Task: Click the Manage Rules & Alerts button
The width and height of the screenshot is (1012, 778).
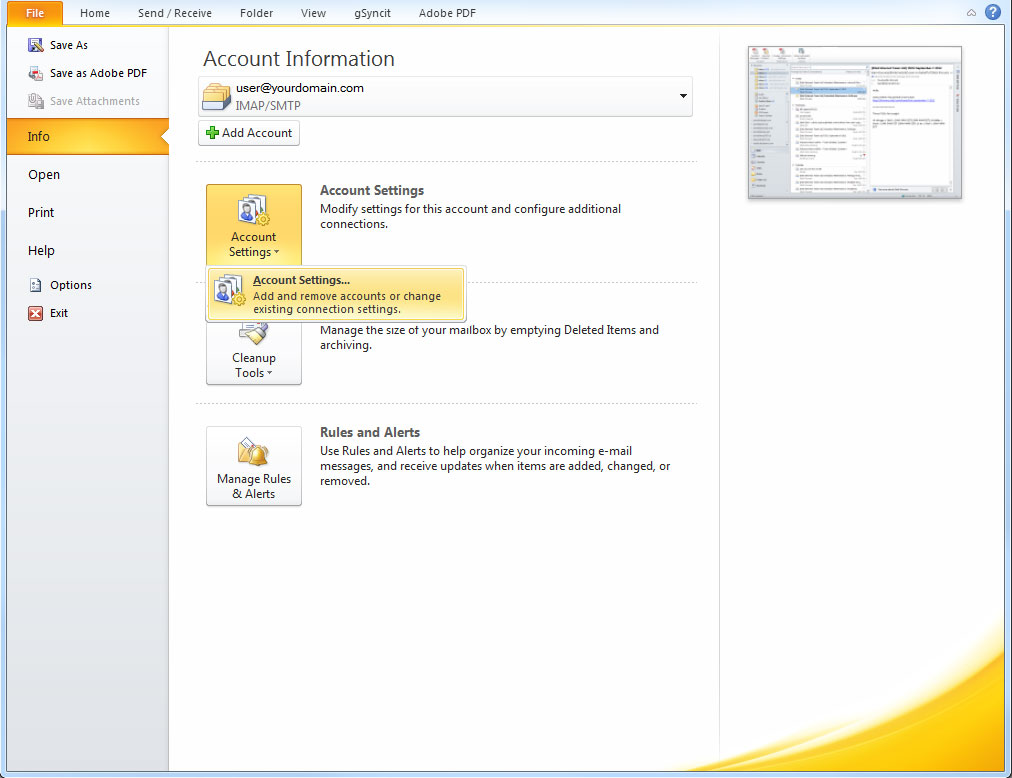Action: click(254, 466)
